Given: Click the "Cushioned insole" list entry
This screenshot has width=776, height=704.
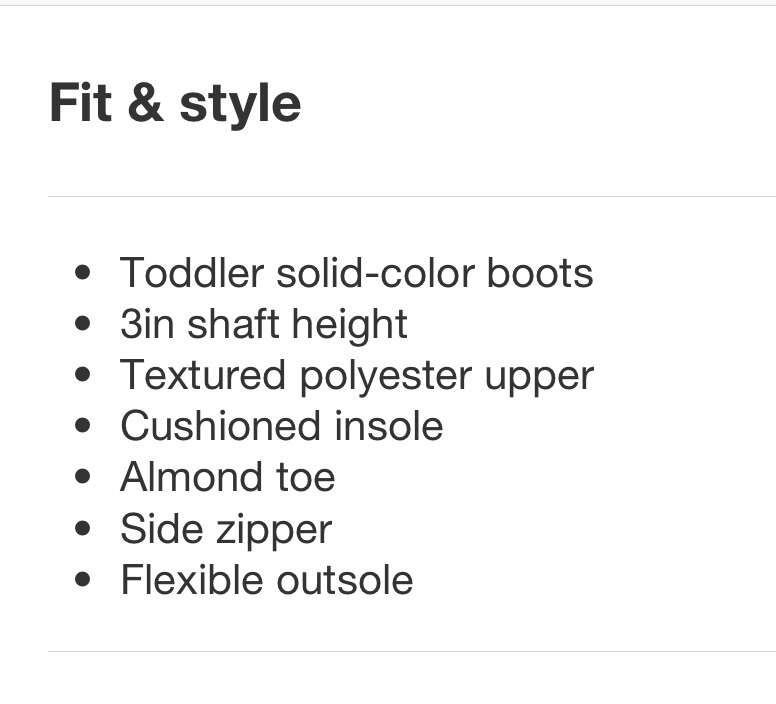Looking at the screenshot, I should click(x=281, y=426).
